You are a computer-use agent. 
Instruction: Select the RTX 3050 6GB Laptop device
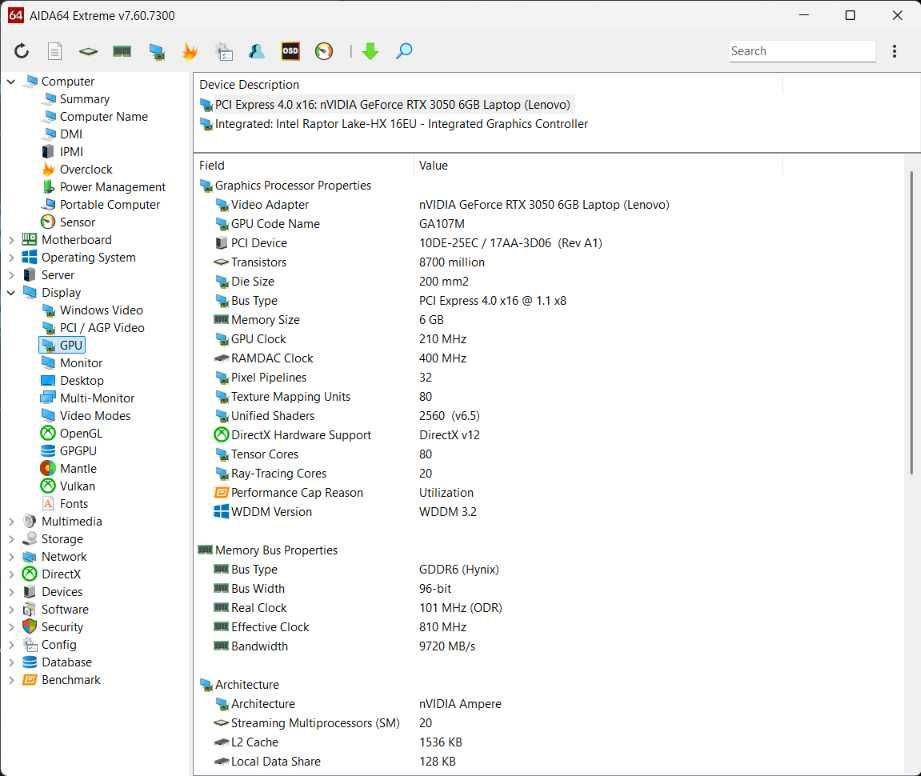pyautogui.click(x=385, y=105)
